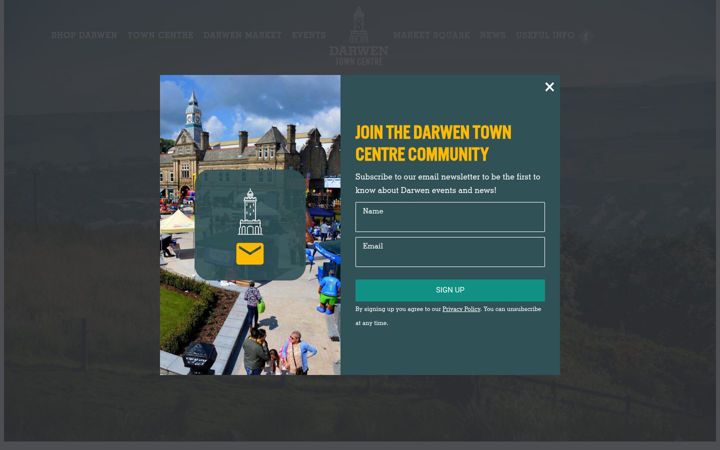Click the Darwen Town Centre header logo
The width and height of the screenshot is (720, 450).
pos(359,36)
